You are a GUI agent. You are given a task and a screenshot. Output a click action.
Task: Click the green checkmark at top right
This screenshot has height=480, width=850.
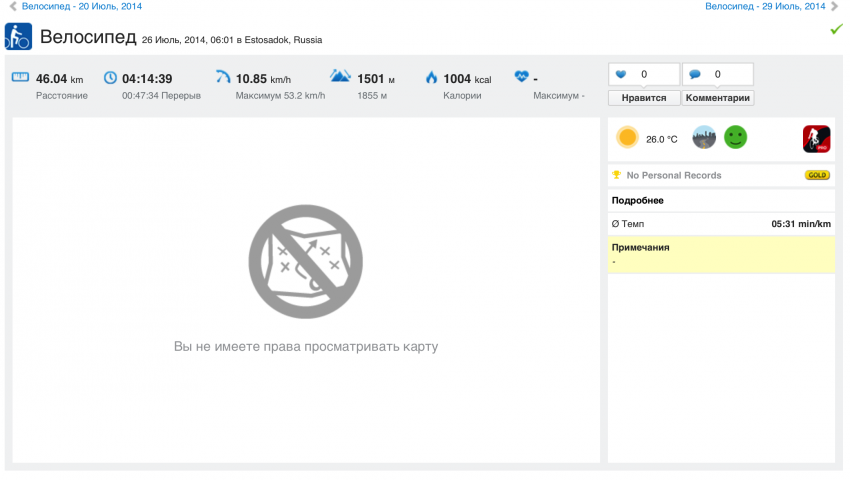[836, 30]
